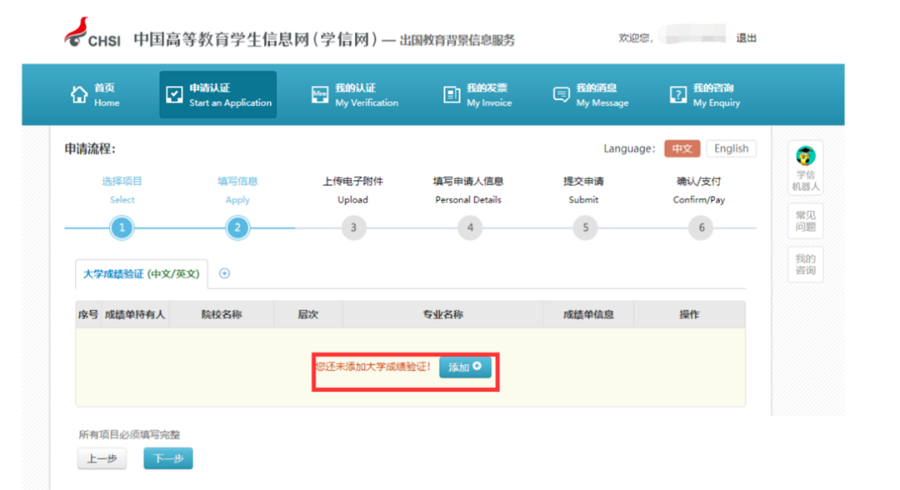Go to Home in the navigation bar
This screenshot has width=900, height=490.
95,95
